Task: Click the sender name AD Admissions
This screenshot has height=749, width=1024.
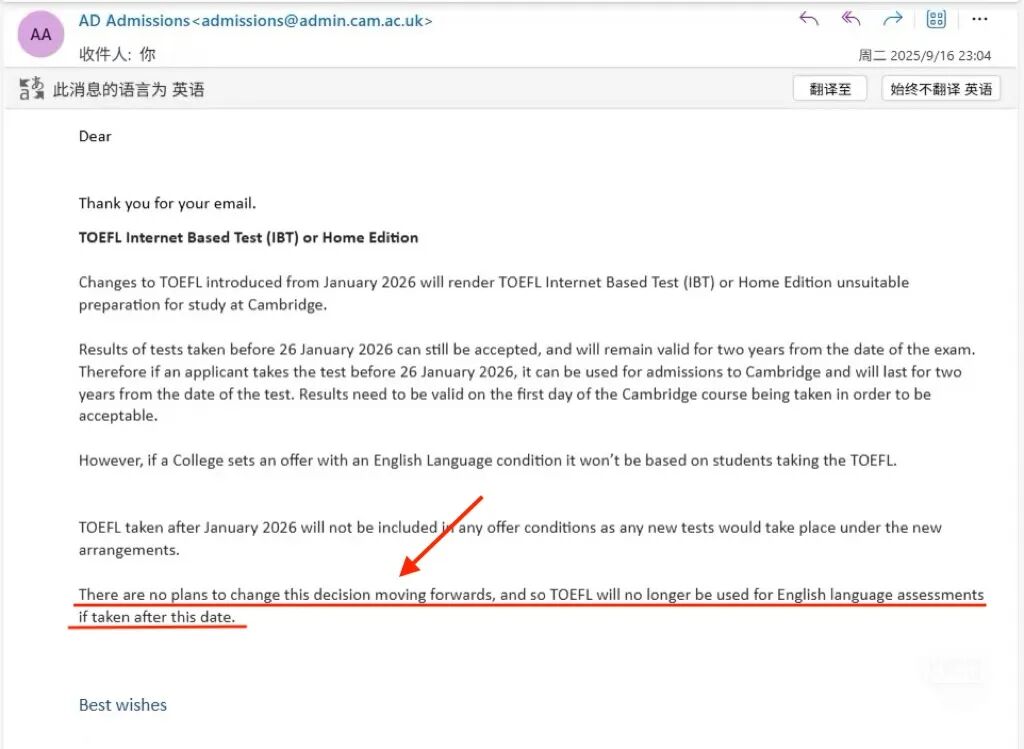Action: (x=134, y=21)
